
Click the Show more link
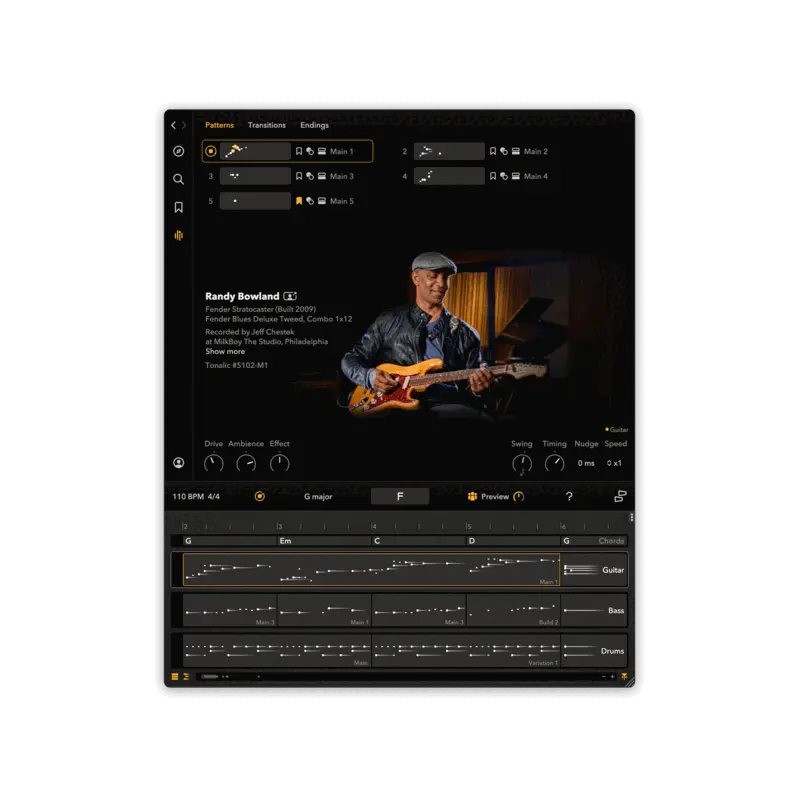click(225, 352)
